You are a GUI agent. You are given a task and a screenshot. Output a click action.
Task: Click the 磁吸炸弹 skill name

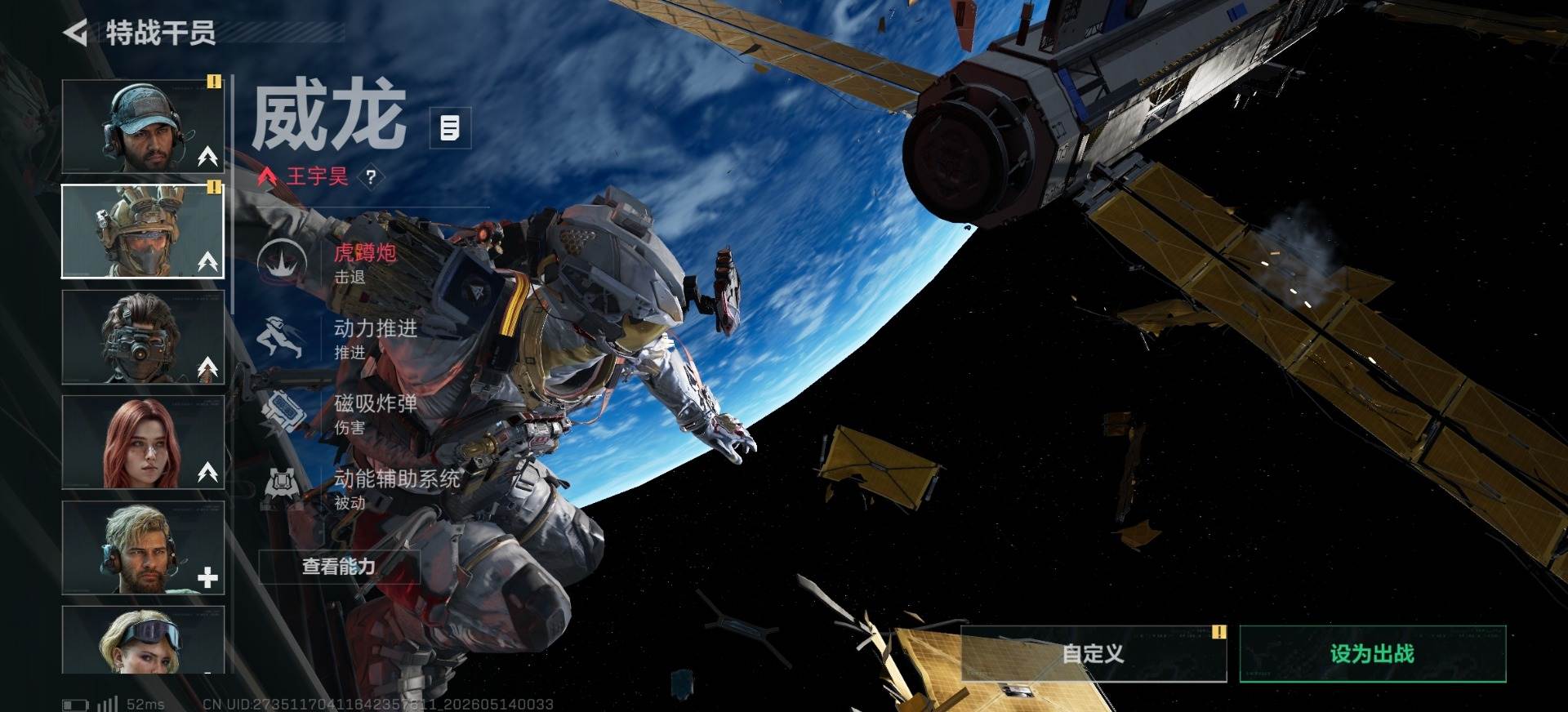376,403
